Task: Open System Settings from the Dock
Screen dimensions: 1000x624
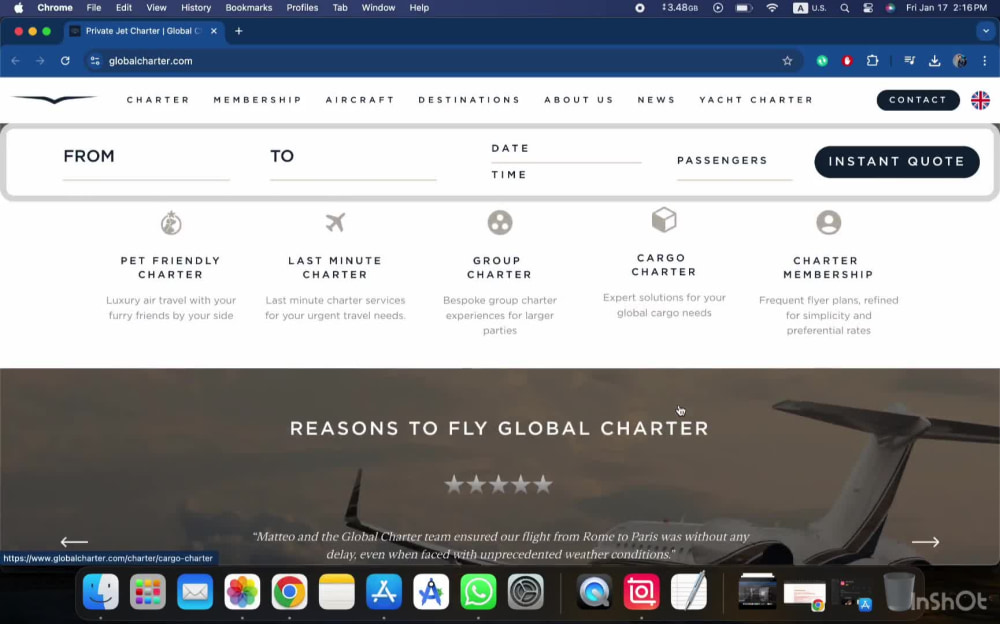Action: 526,591
